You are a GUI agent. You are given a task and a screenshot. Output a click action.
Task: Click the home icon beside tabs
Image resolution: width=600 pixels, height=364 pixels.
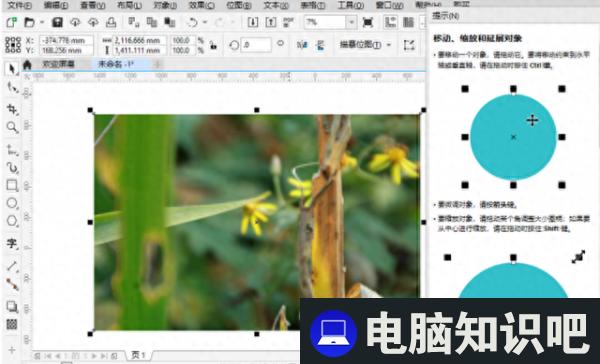pyautogui.click(x=27, y=65)
